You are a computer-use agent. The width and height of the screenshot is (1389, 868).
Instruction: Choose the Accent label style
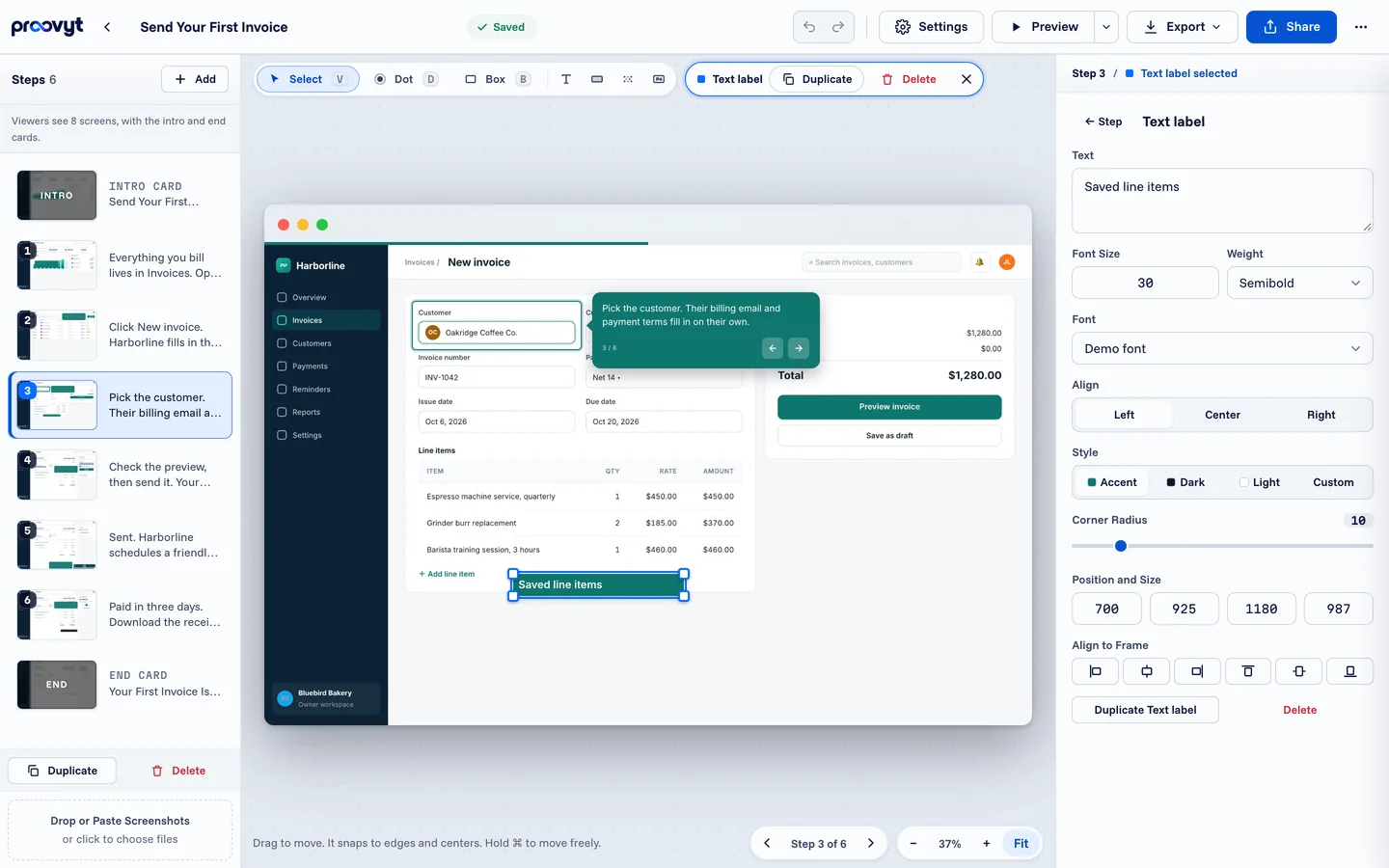coord(1112,482)
